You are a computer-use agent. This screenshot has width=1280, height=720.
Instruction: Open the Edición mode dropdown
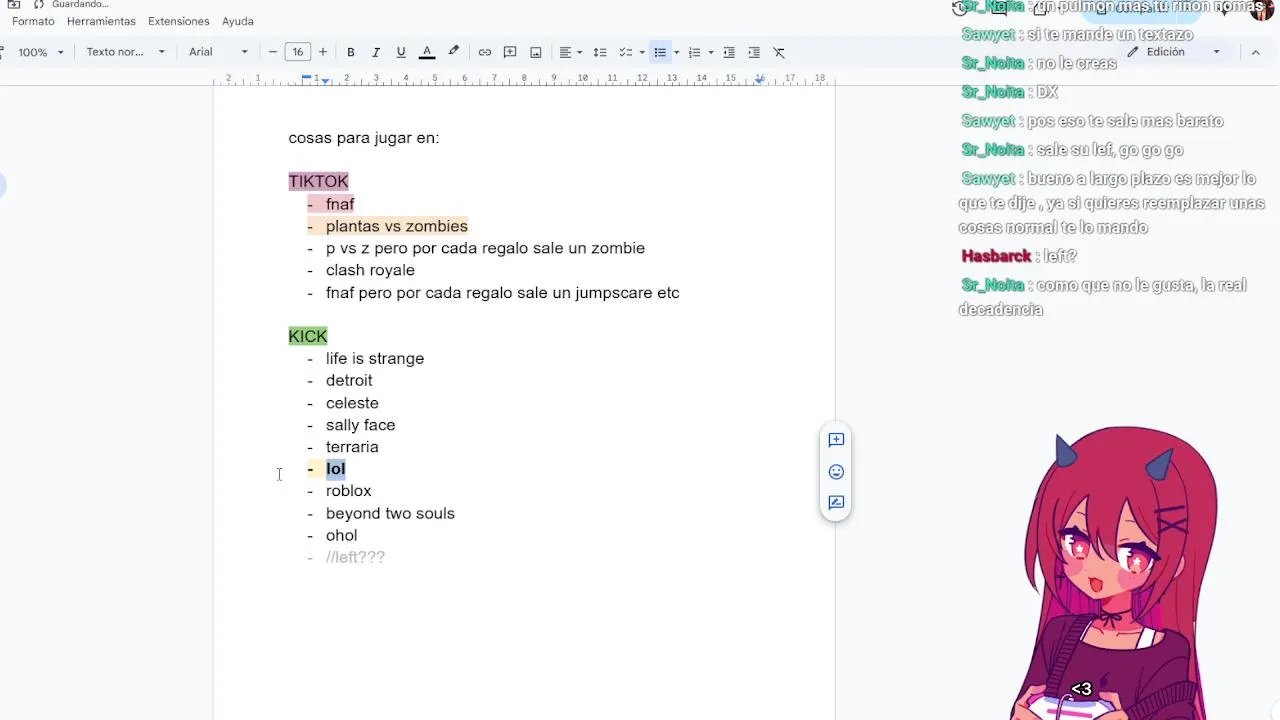[x=1173, y=52]
